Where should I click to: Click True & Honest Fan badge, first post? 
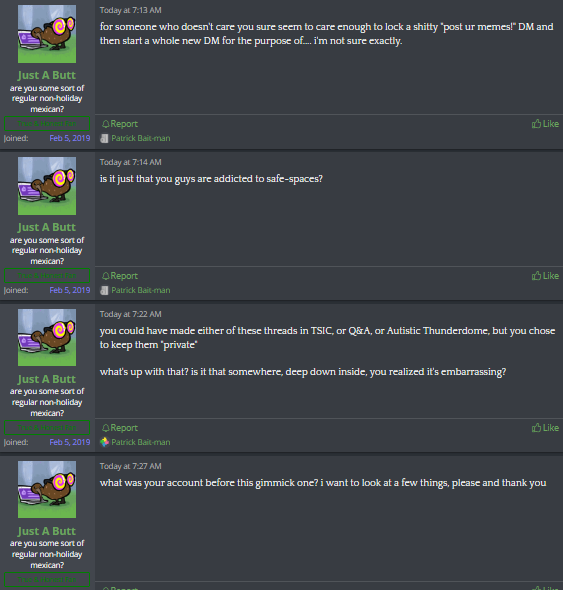(x=47, y=123)
